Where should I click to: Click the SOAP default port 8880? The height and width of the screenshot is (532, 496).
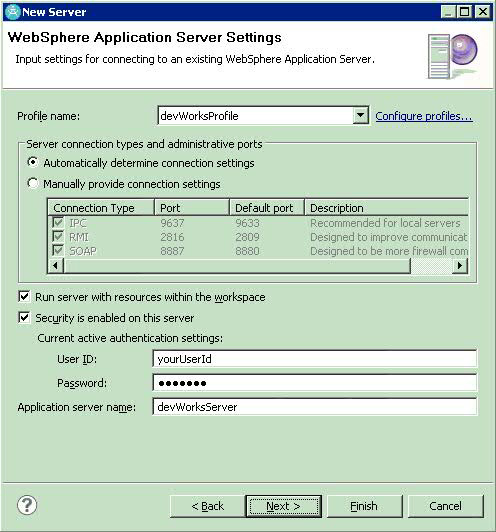pos(247,251)
